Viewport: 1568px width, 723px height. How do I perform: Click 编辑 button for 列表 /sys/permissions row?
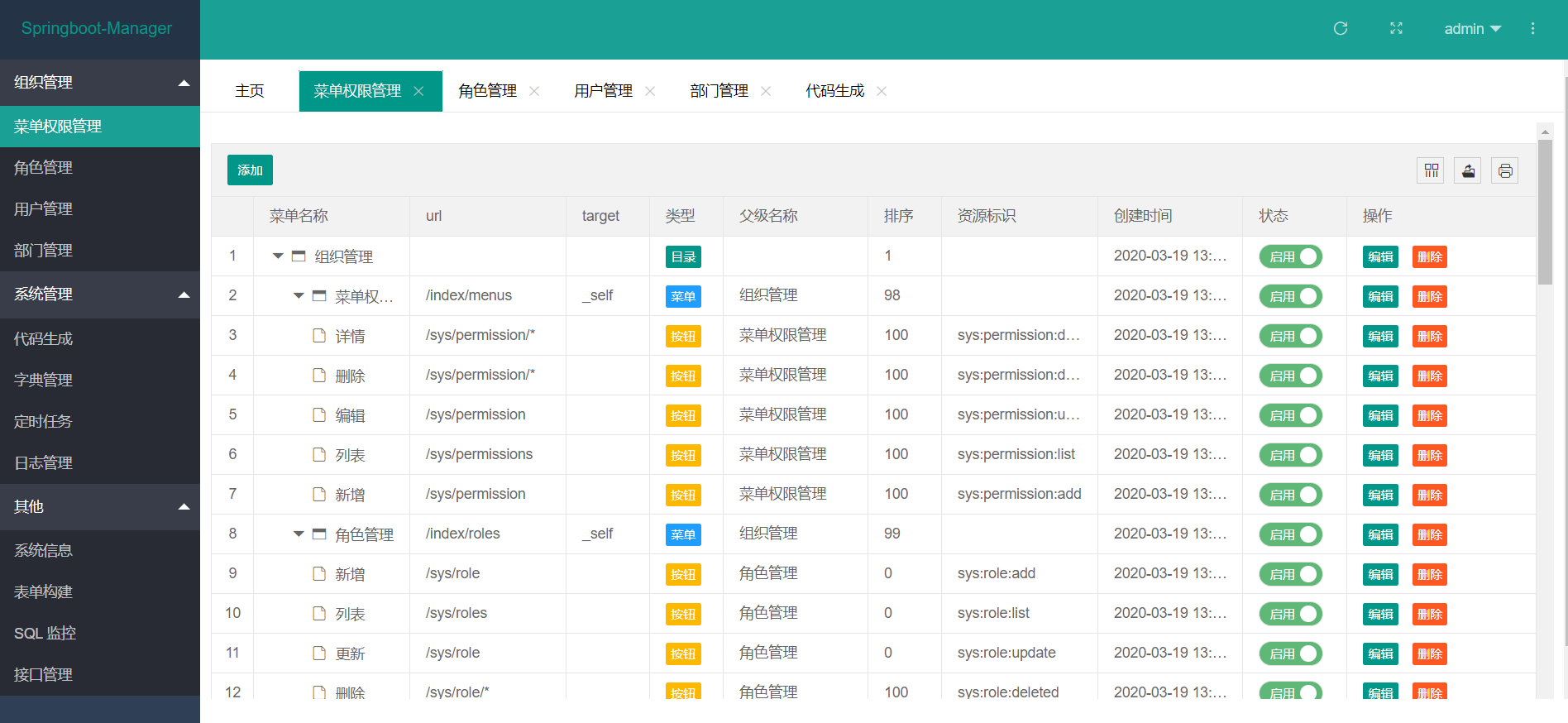[1380, 455]
